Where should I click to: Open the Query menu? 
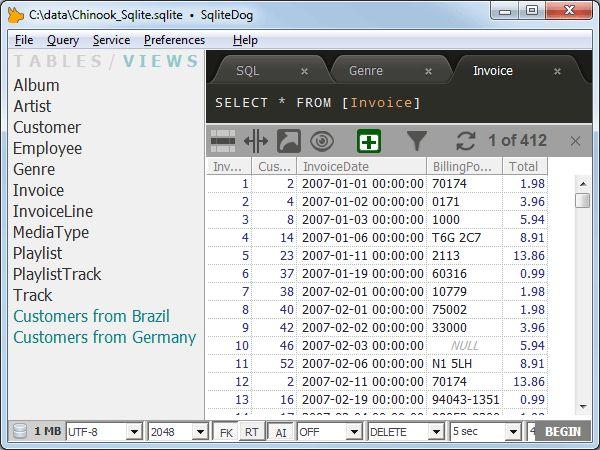coord(62,40)
